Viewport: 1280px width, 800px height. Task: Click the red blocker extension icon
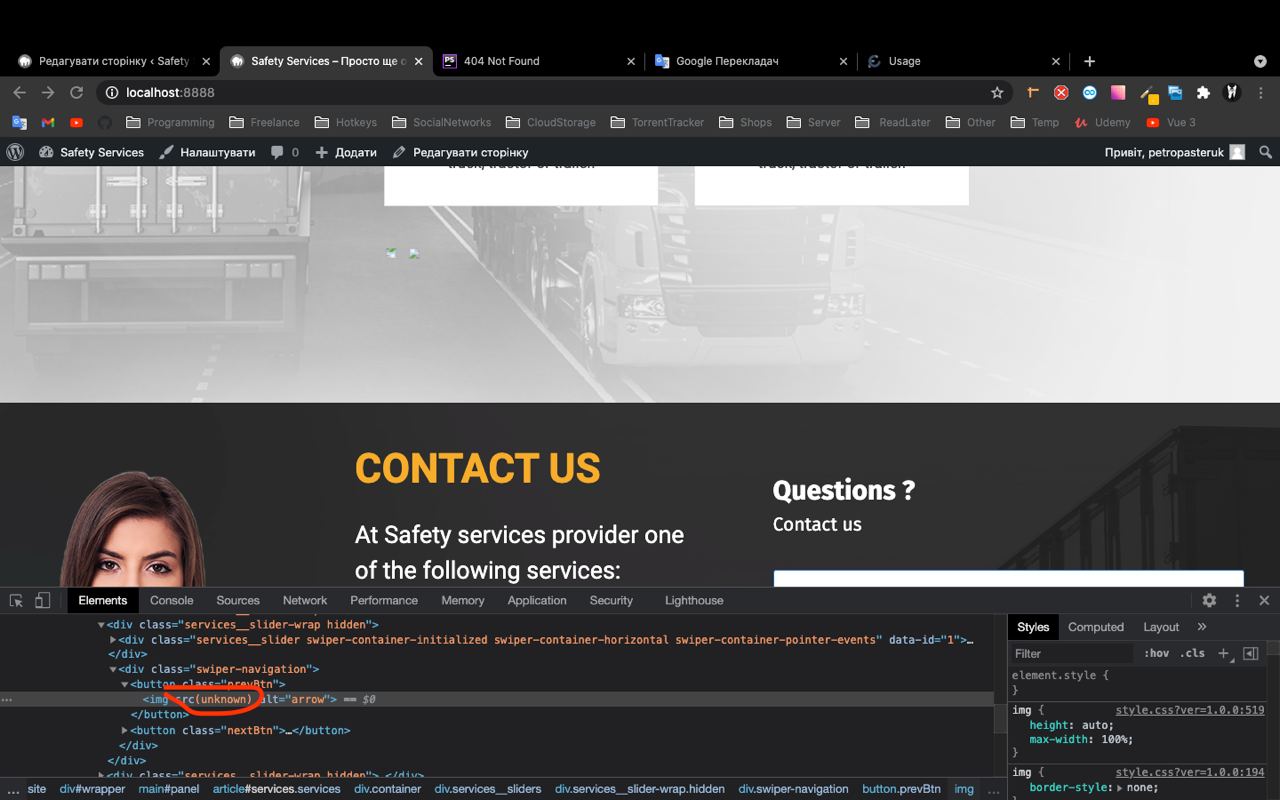[x=1061, y=92]
